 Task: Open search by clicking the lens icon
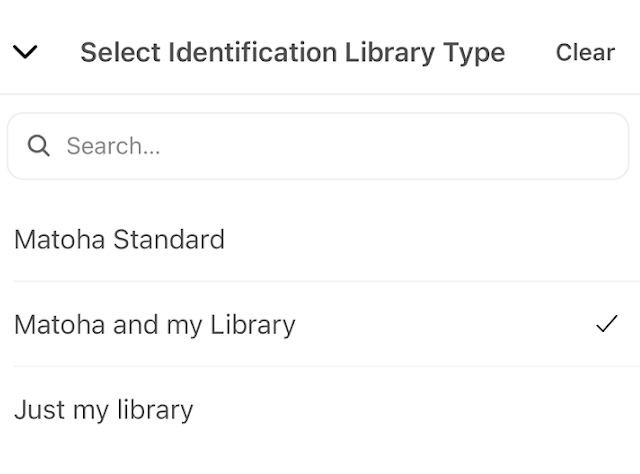39,146
